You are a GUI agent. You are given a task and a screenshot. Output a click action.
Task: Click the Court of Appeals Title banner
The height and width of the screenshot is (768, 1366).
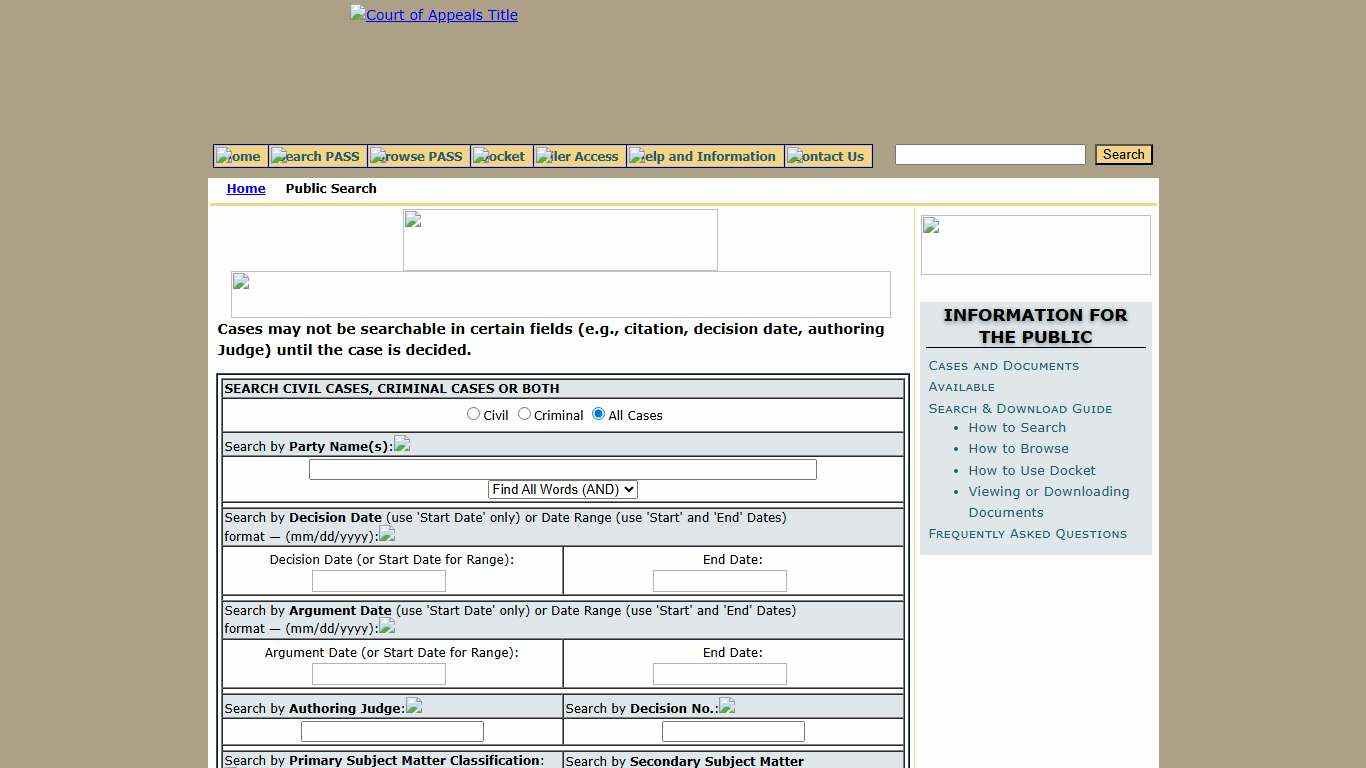pyautogui.click(x=433, y=15)
